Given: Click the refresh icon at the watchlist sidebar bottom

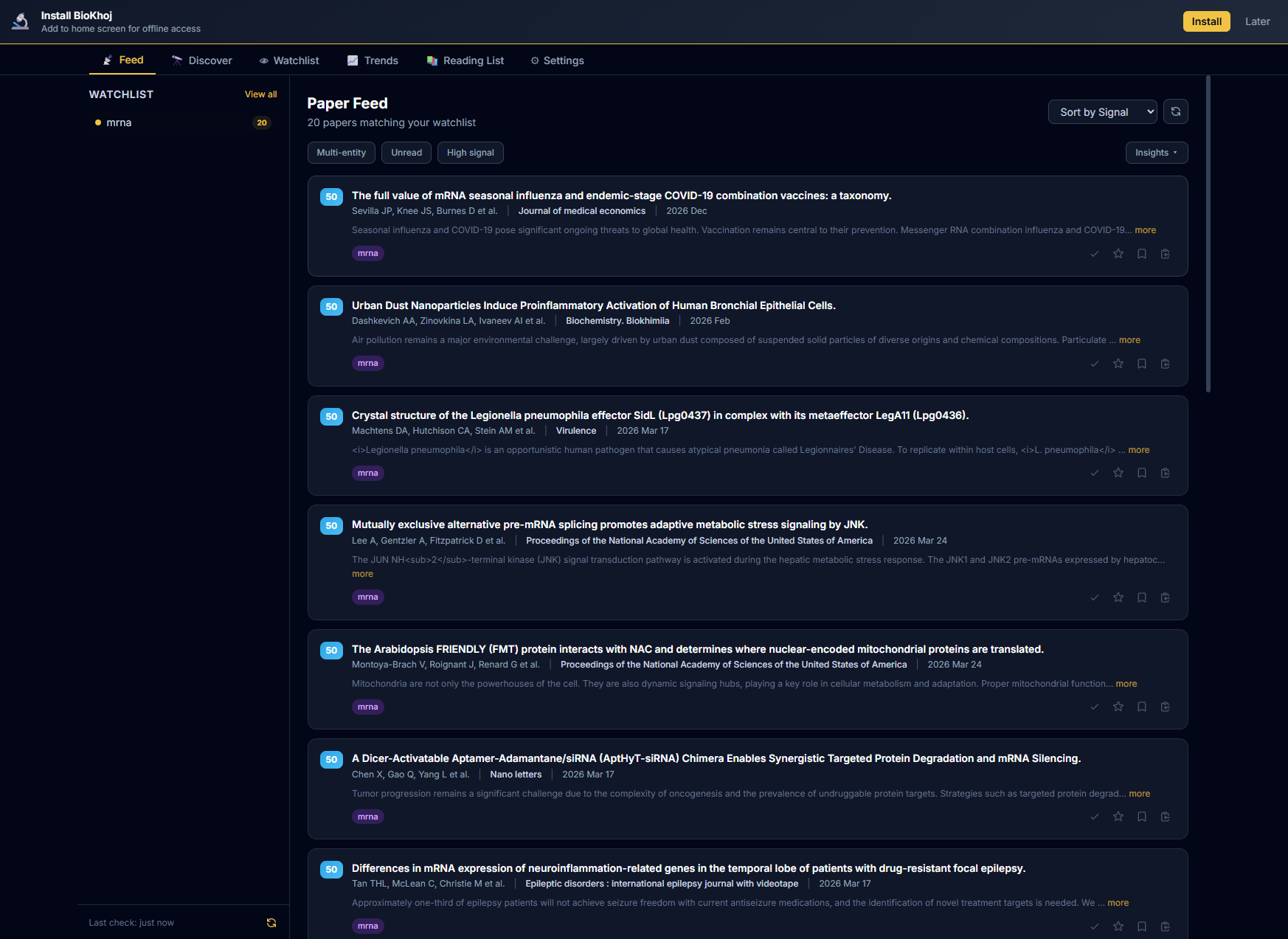Looking at the screenshot, I should pyautogui.click(x=271, y=922).
